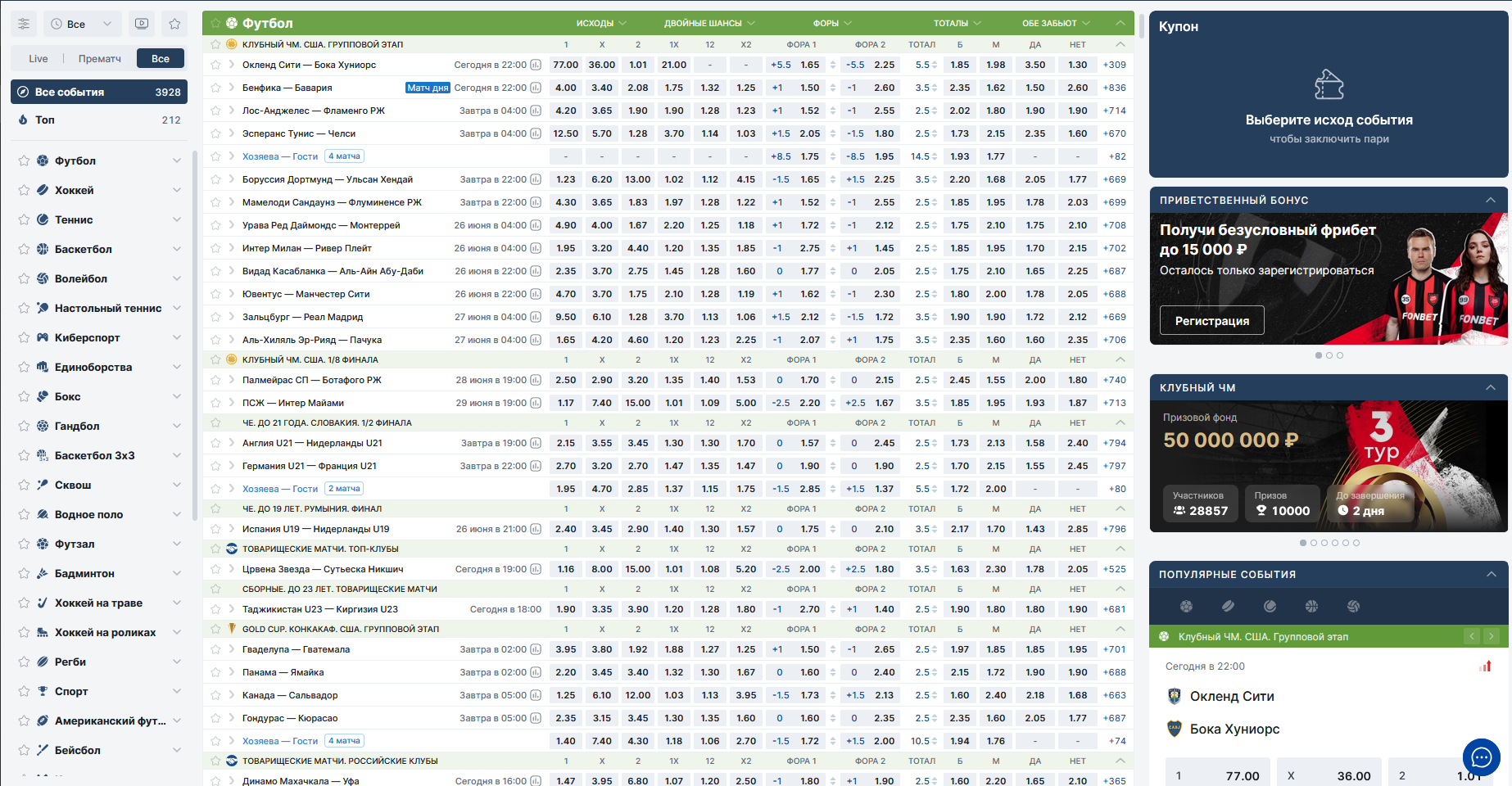Collapse the Клубный ЧМ promo panel
This screenshot has height=786, width=1512.
tap(1491, 387)
